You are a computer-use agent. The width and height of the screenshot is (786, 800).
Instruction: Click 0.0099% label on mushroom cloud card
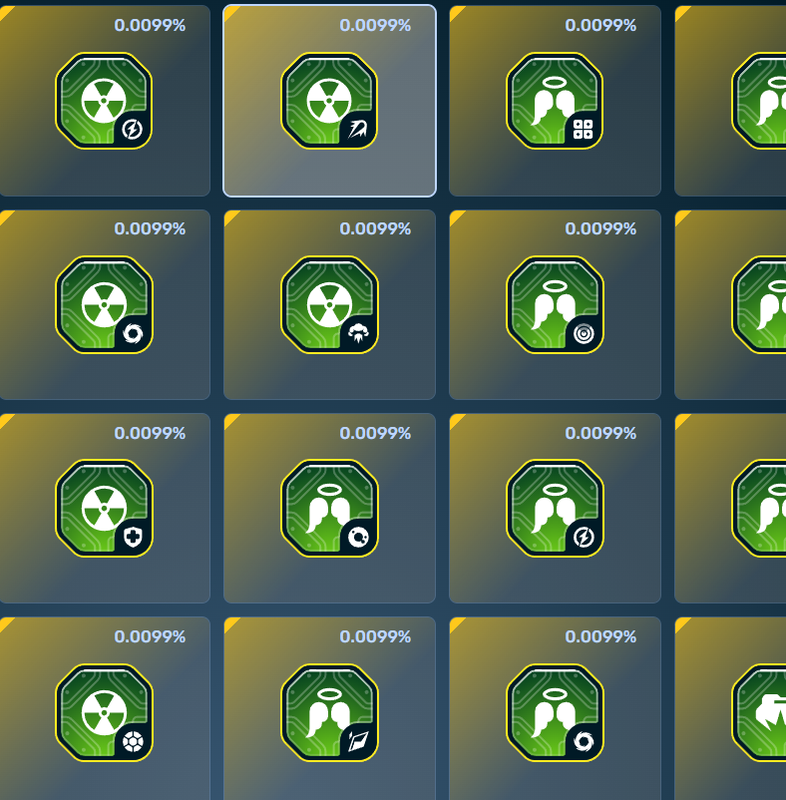click(x=375, y=229)
